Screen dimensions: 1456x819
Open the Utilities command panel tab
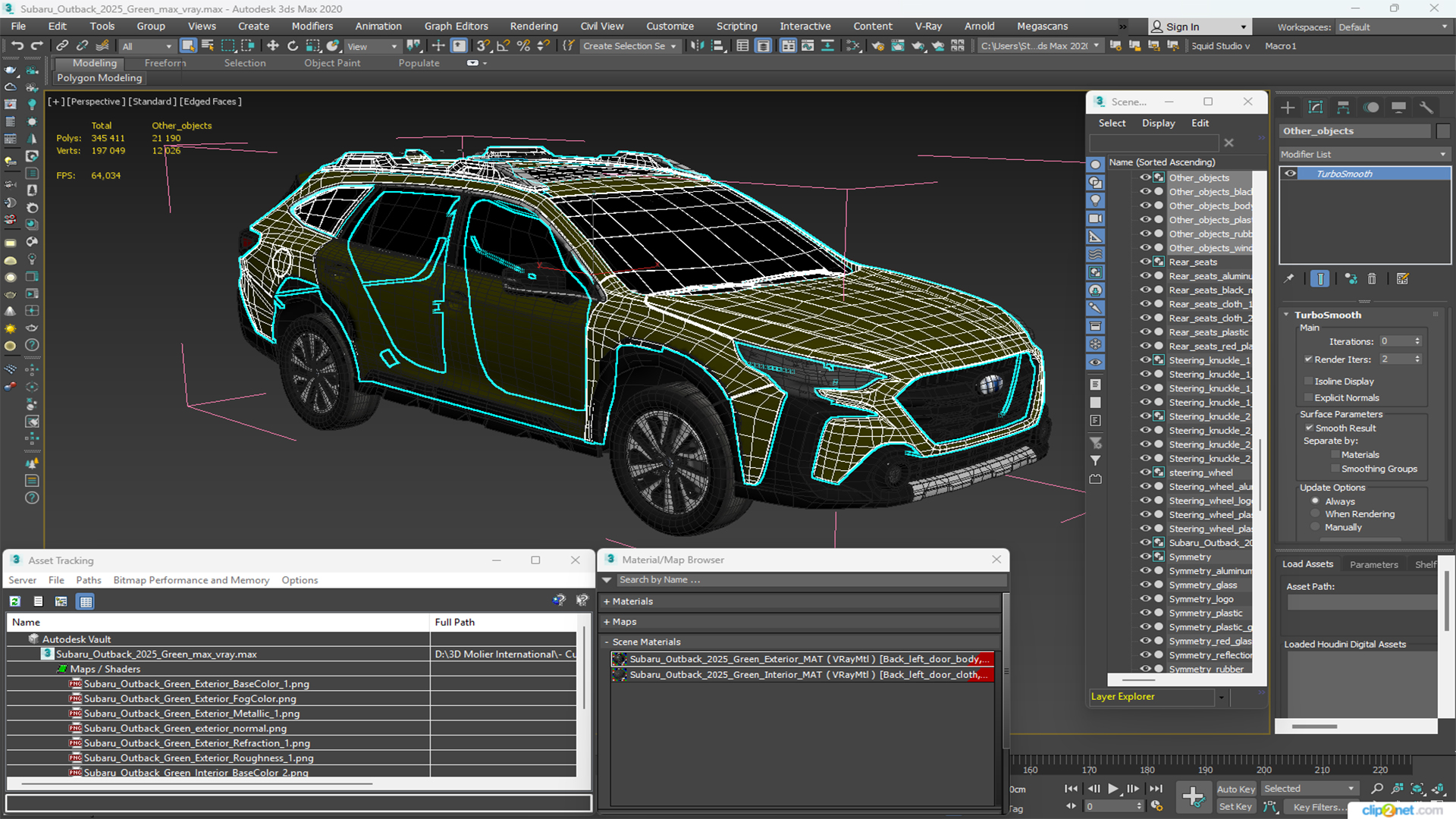1426,108
